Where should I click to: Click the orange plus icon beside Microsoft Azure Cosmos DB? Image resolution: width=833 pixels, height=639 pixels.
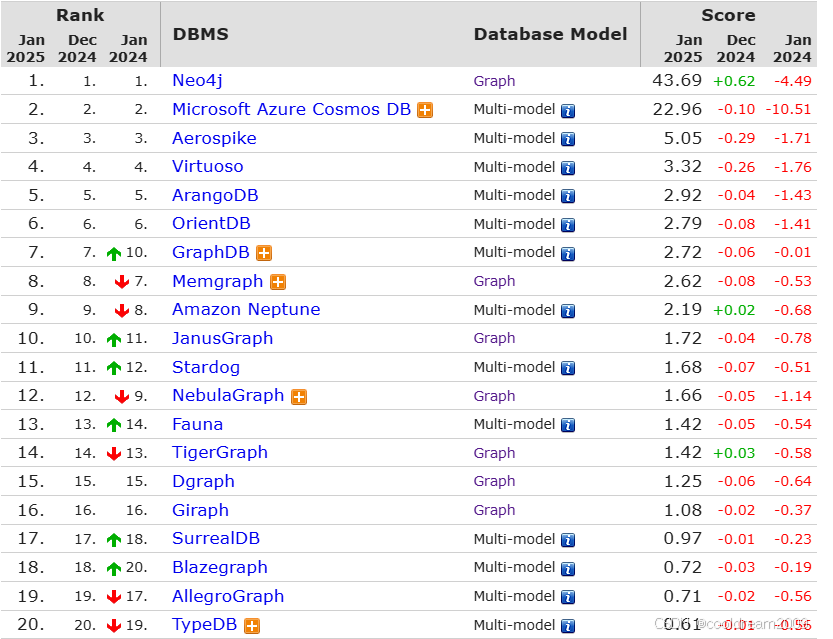tap(425, 110)
